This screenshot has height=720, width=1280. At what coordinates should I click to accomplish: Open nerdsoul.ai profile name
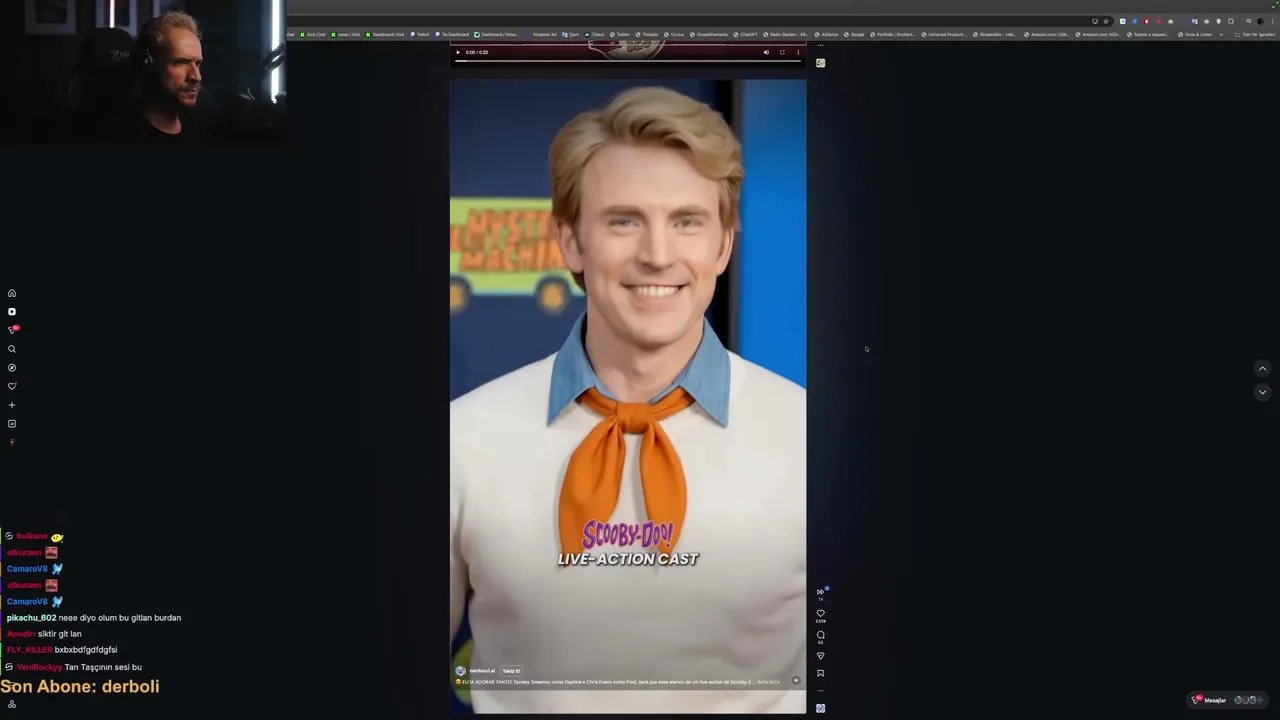482,671
